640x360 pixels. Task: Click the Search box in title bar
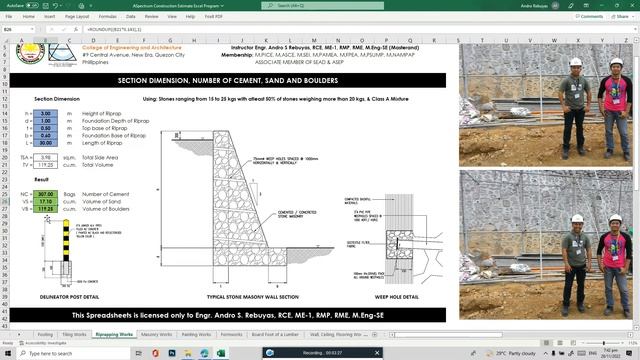click(322, 6)
